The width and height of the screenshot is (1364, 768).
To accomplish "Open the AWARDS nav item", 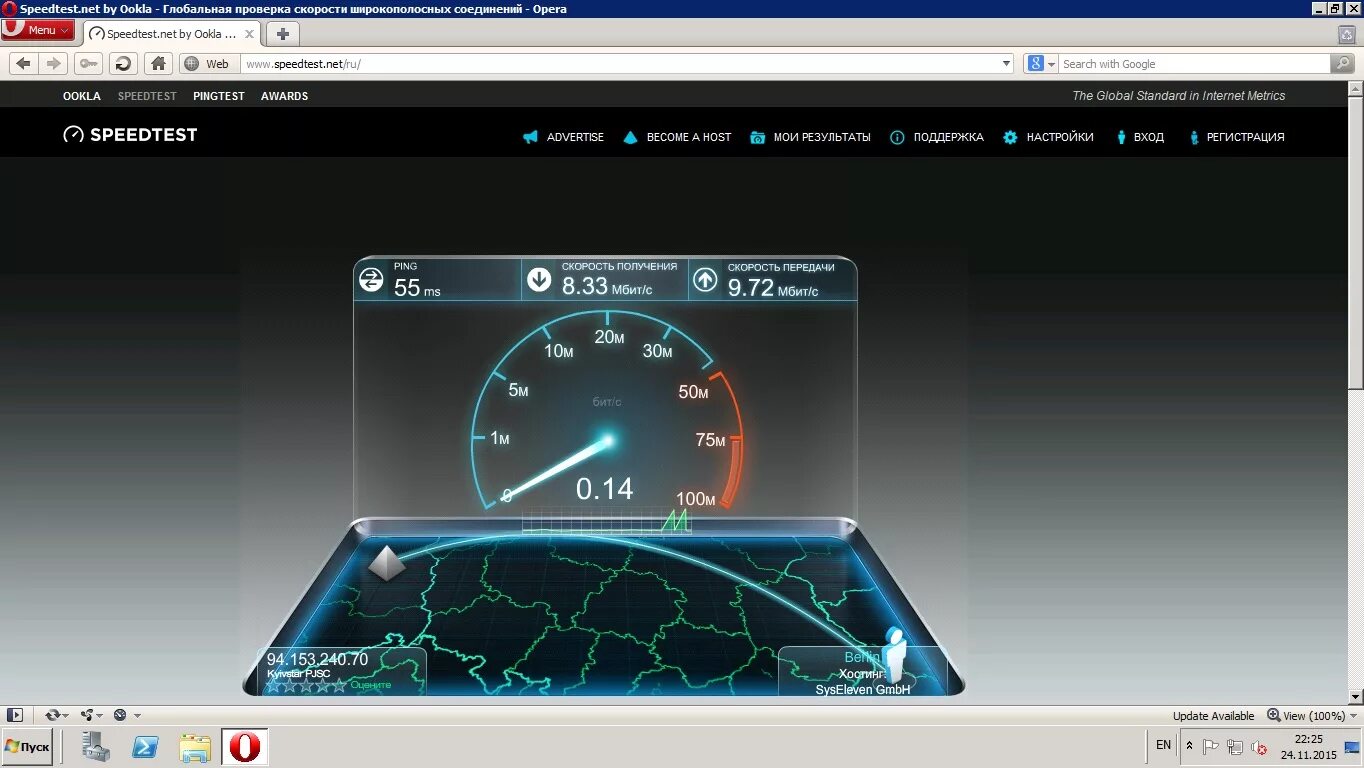I will (284, 96).
